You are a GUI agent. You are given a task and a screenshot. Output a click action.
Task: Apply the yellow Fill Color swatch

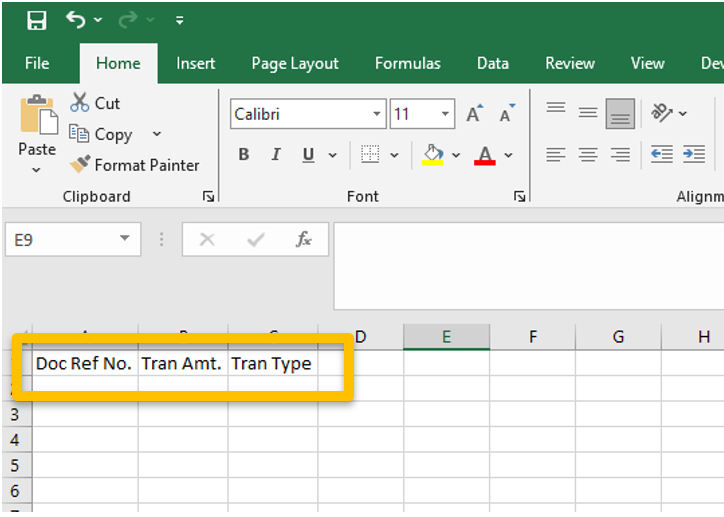pyautogui.click(x=432, y=155)
